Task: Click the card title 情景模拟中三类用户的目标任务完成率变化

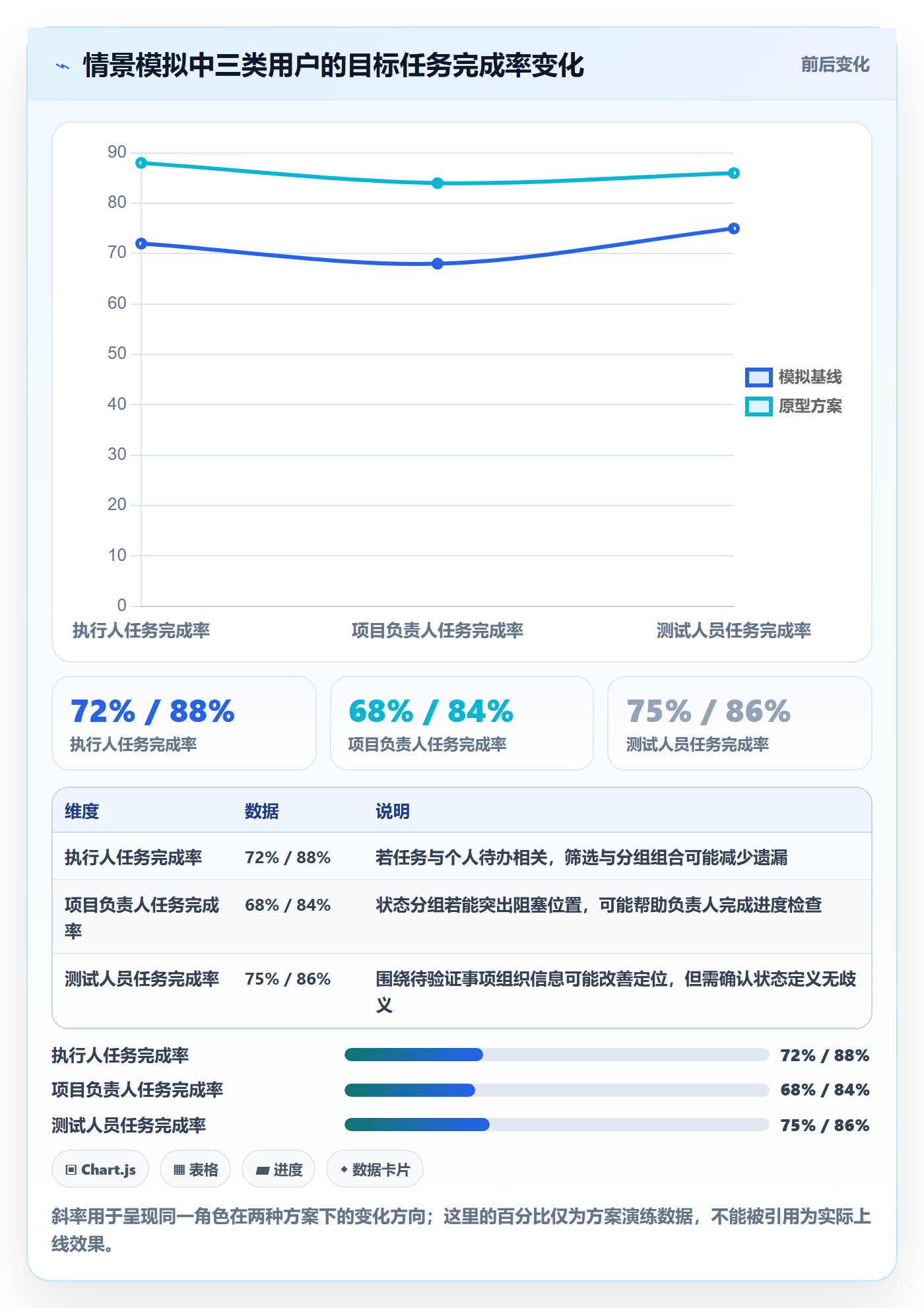Action: coord(333,65)
